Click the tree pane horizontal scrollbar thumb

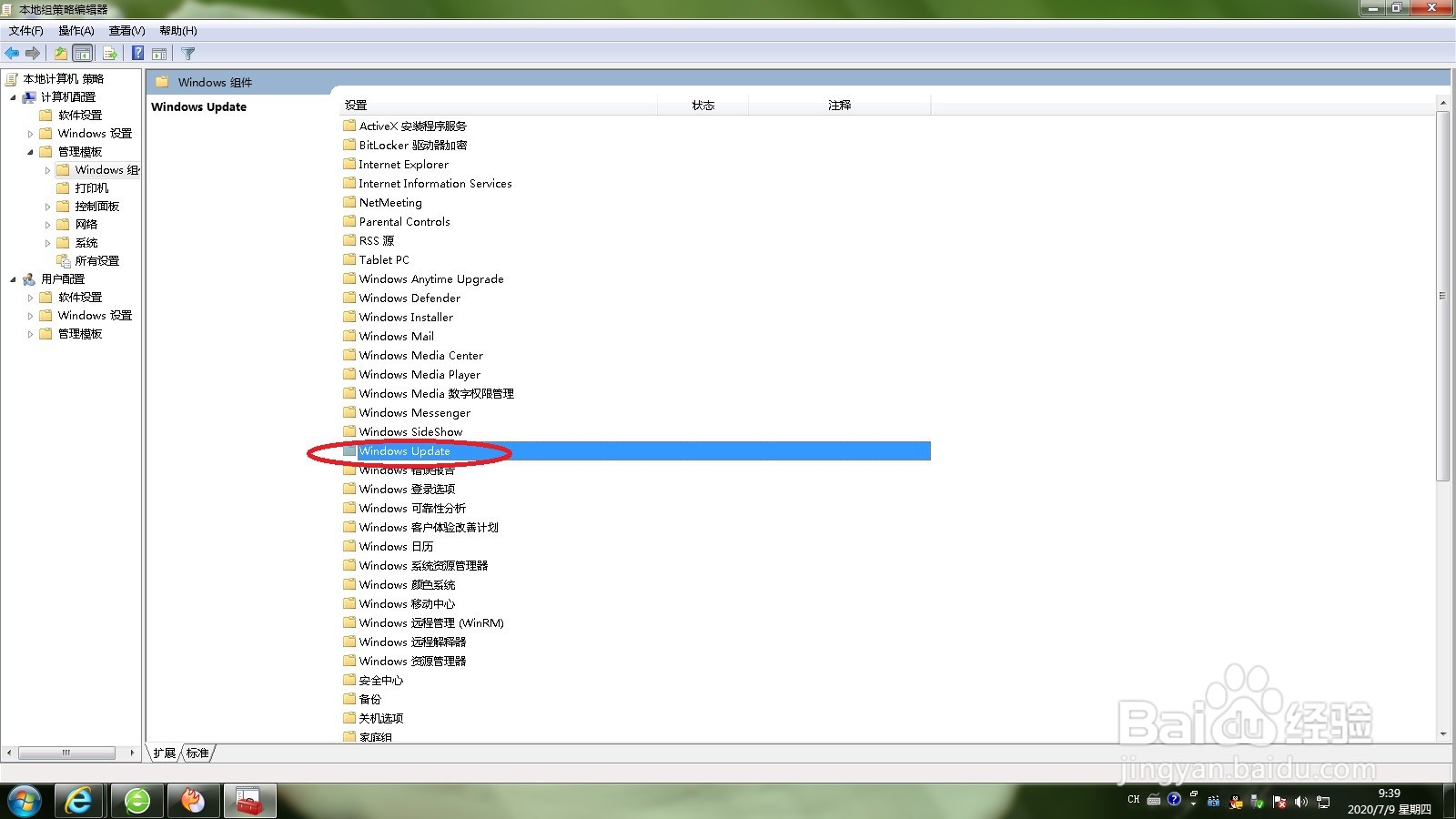coord(66,753)
